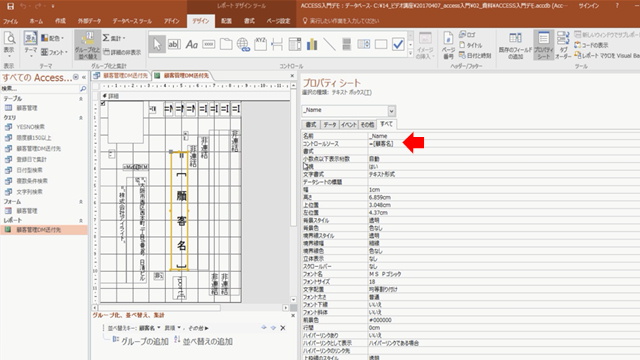This screenshot has width=640, height=360.
Task: Choose the Tab Control tool
Action: pos(226,44)
